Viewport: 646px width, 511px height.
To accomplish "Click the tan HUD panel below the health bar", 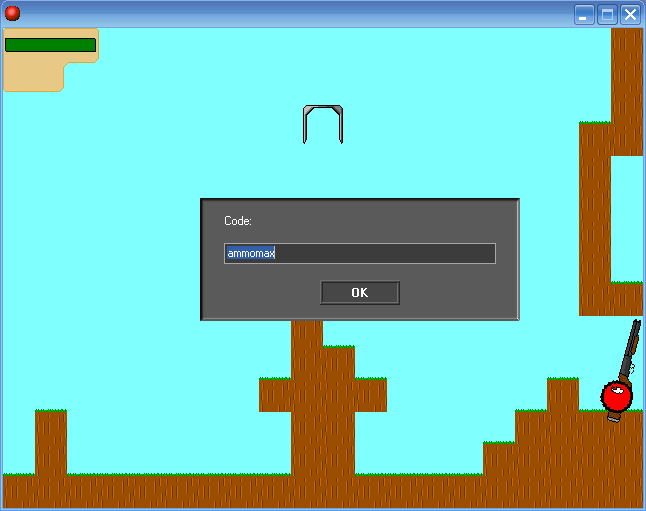I will [x=34, y=76].
